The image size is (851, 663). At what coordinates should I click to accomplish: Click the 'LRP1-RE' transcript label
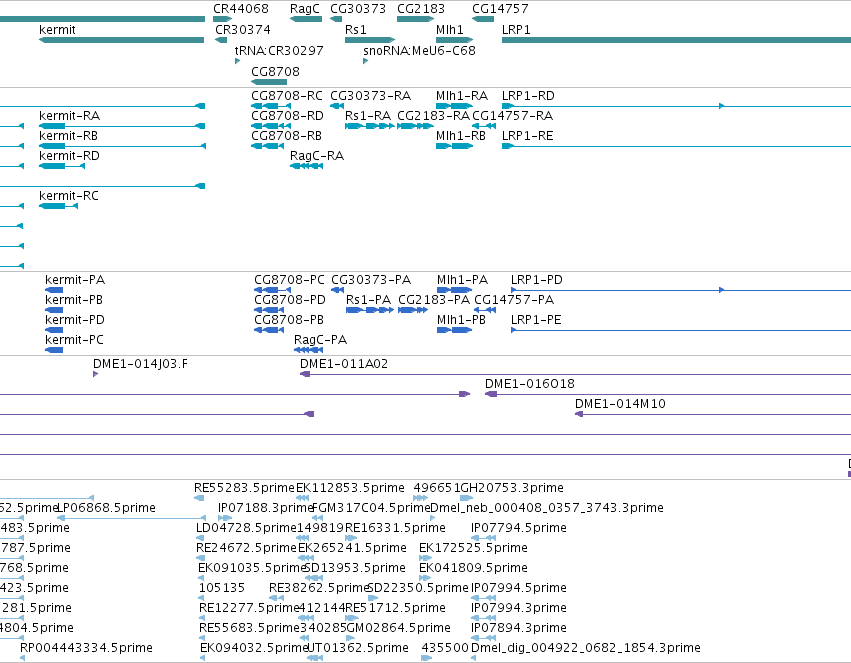(x=528, y=136)
